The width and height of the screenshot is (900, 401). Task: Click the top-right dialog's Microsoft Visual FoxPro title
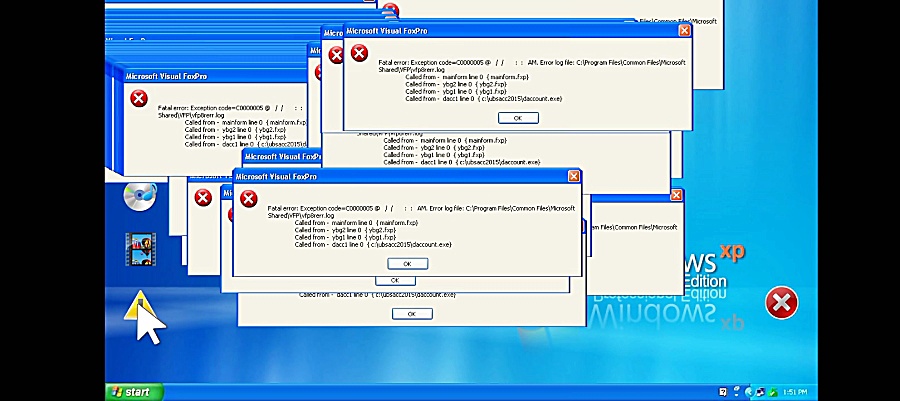pos(387,31)
